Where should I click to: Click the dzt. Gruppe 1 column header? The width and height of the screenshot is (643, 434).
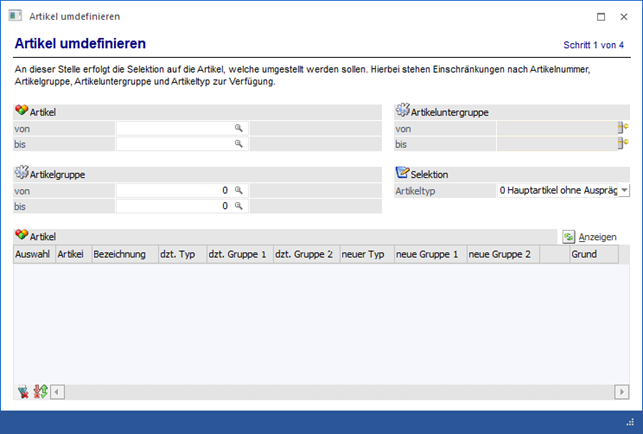237,255
